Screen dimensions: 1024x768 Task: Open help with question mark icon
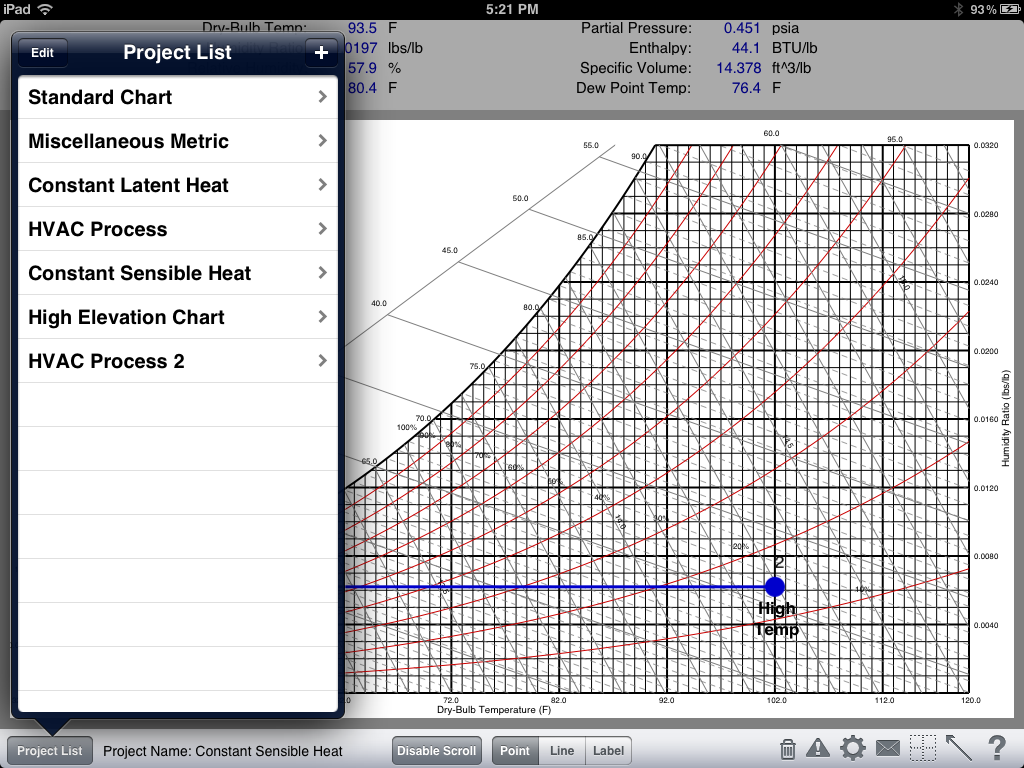tap(997, 748)
